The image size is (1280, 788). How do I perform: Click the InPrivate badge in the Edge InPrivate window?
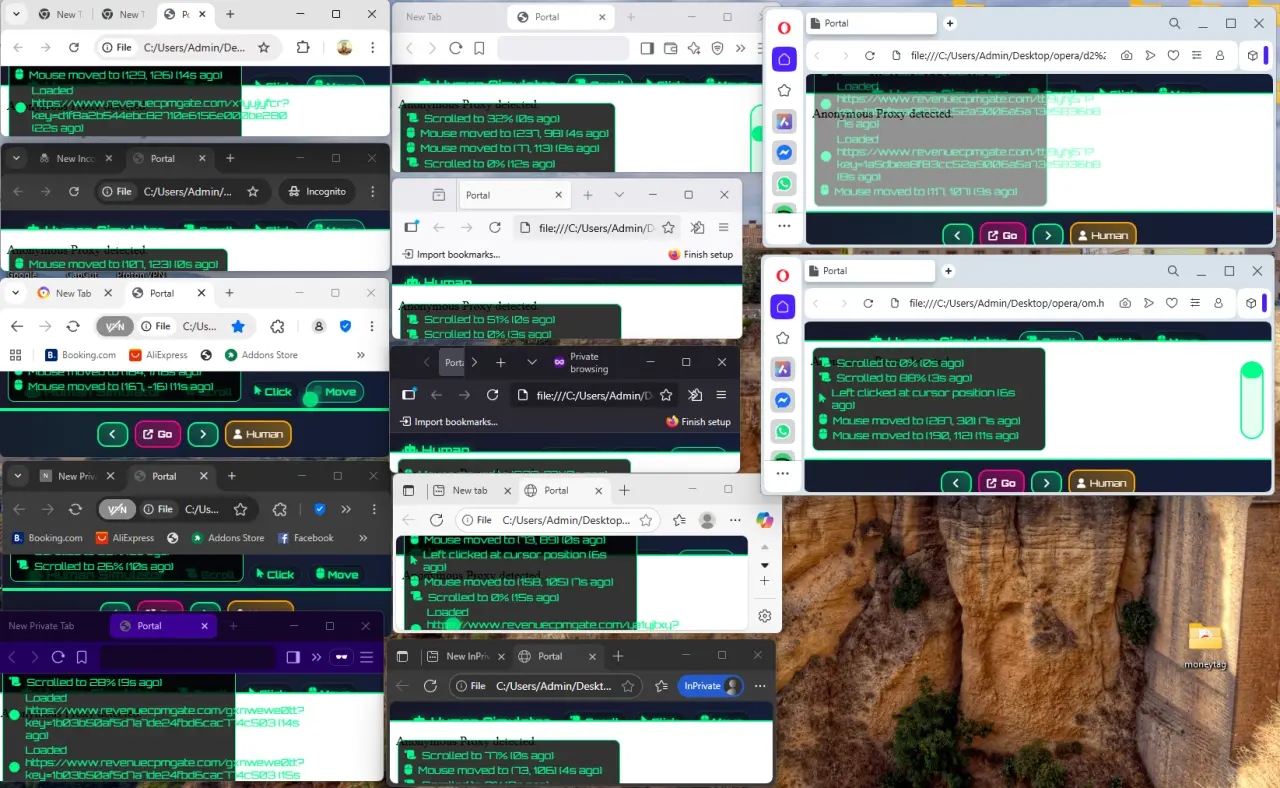(x=711, y=686)
